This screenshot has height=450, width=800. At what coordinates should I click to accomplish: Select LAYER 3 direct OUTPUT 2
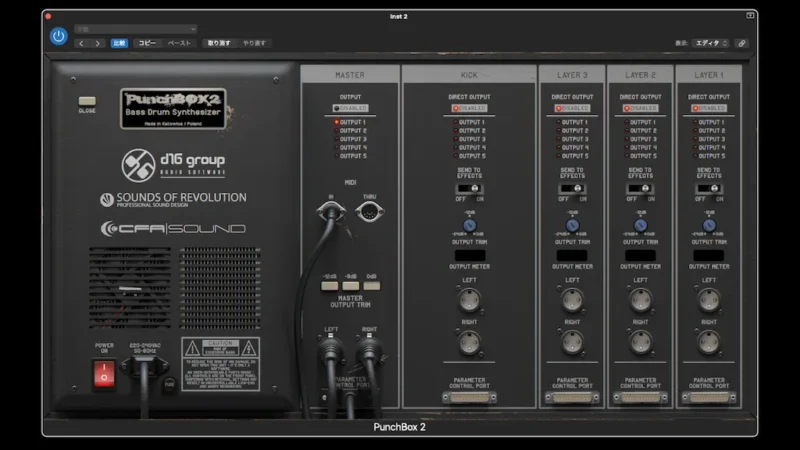click(x=572, y=131)
